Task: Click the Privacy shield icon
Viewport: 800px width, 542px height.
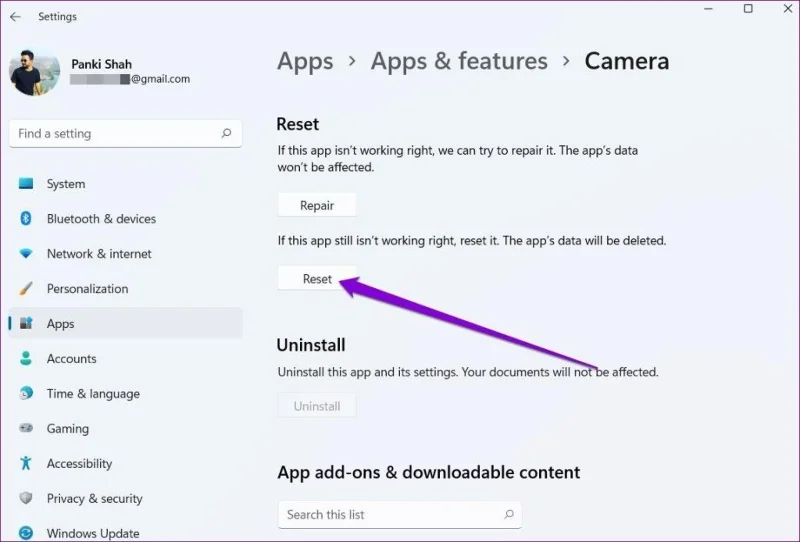Action: pyautogui.click(x=26, y=498)
